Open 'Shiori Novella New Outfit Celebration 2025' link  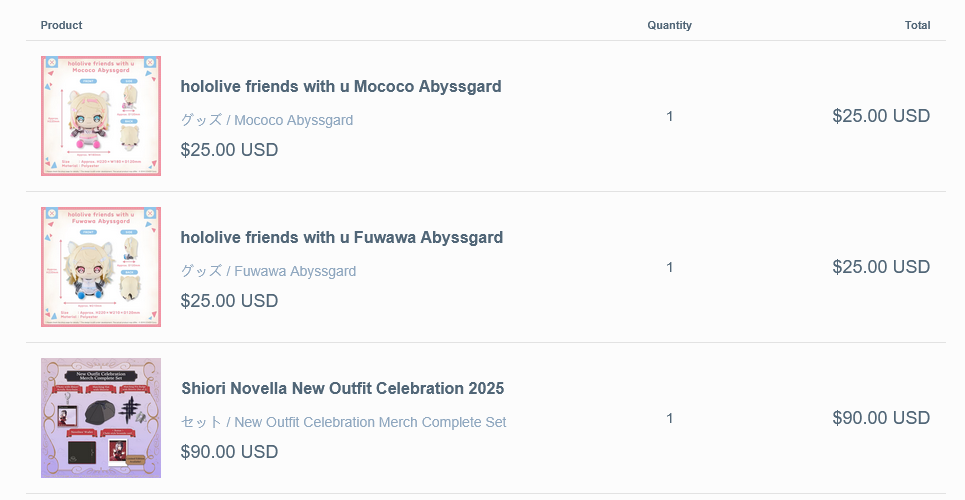342,389
